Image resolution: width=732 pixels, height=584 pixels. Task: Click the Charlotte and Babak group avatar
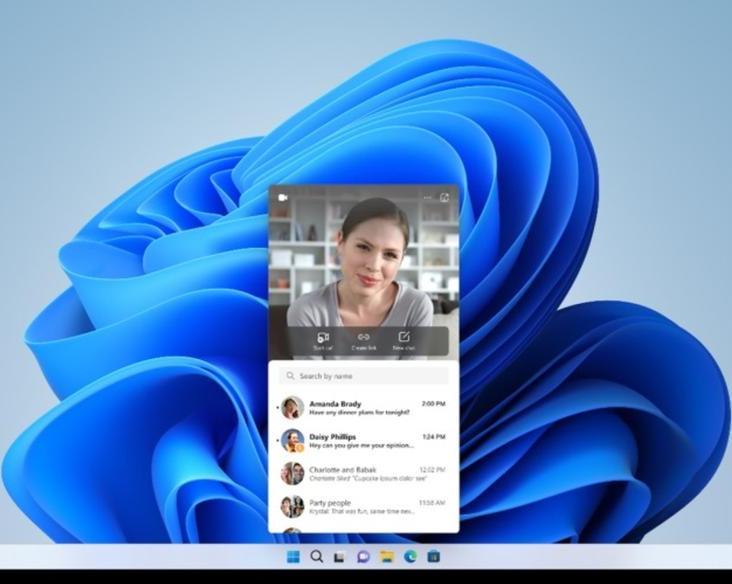coord(293,473)
